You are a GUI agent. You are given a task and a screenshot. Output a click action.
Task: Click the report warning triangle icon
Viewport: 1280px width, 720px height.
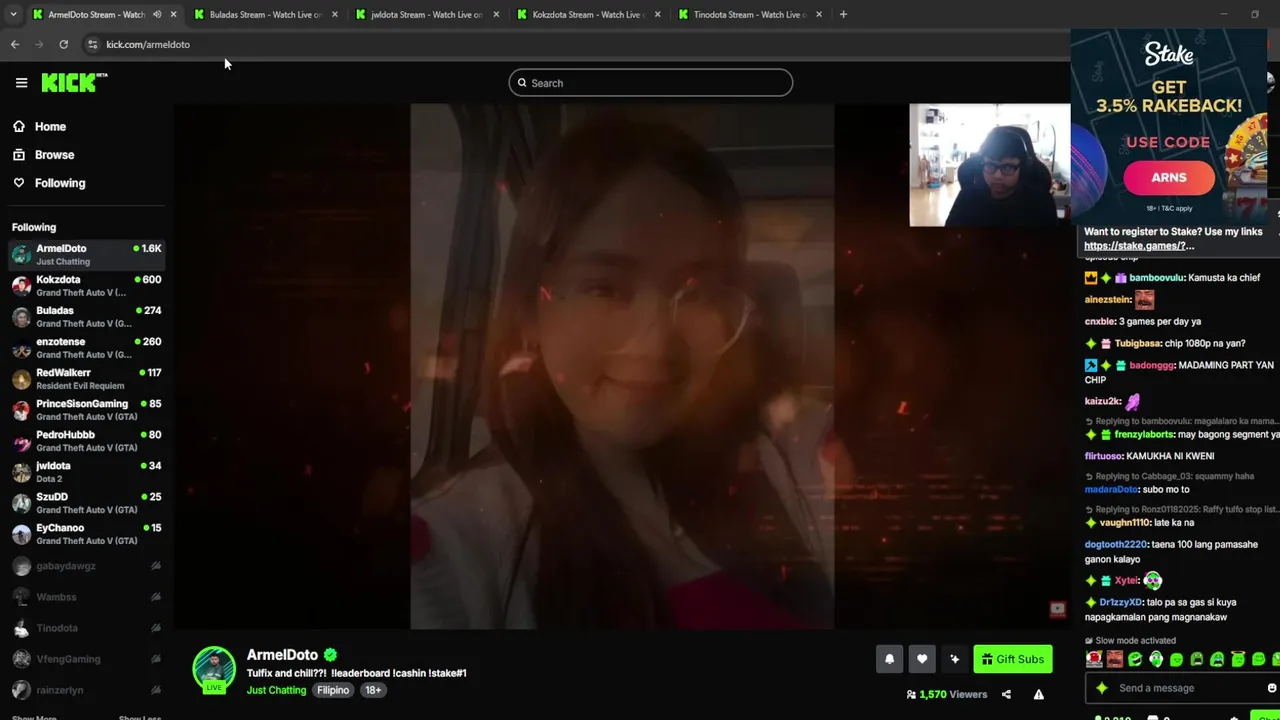1038,694
